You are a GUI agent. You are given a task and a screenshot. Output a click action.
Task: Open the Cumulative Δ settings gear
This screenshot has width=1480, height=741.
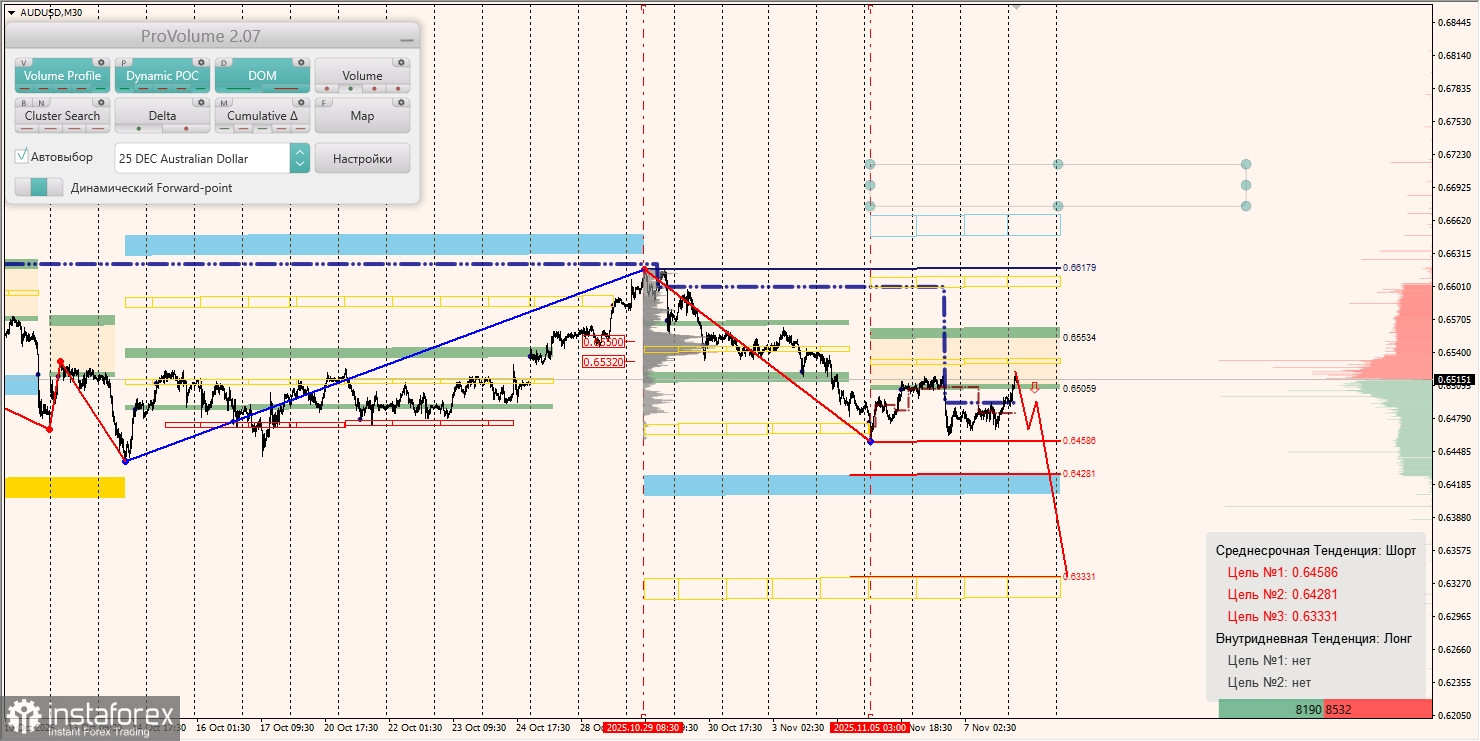[301, 103]
